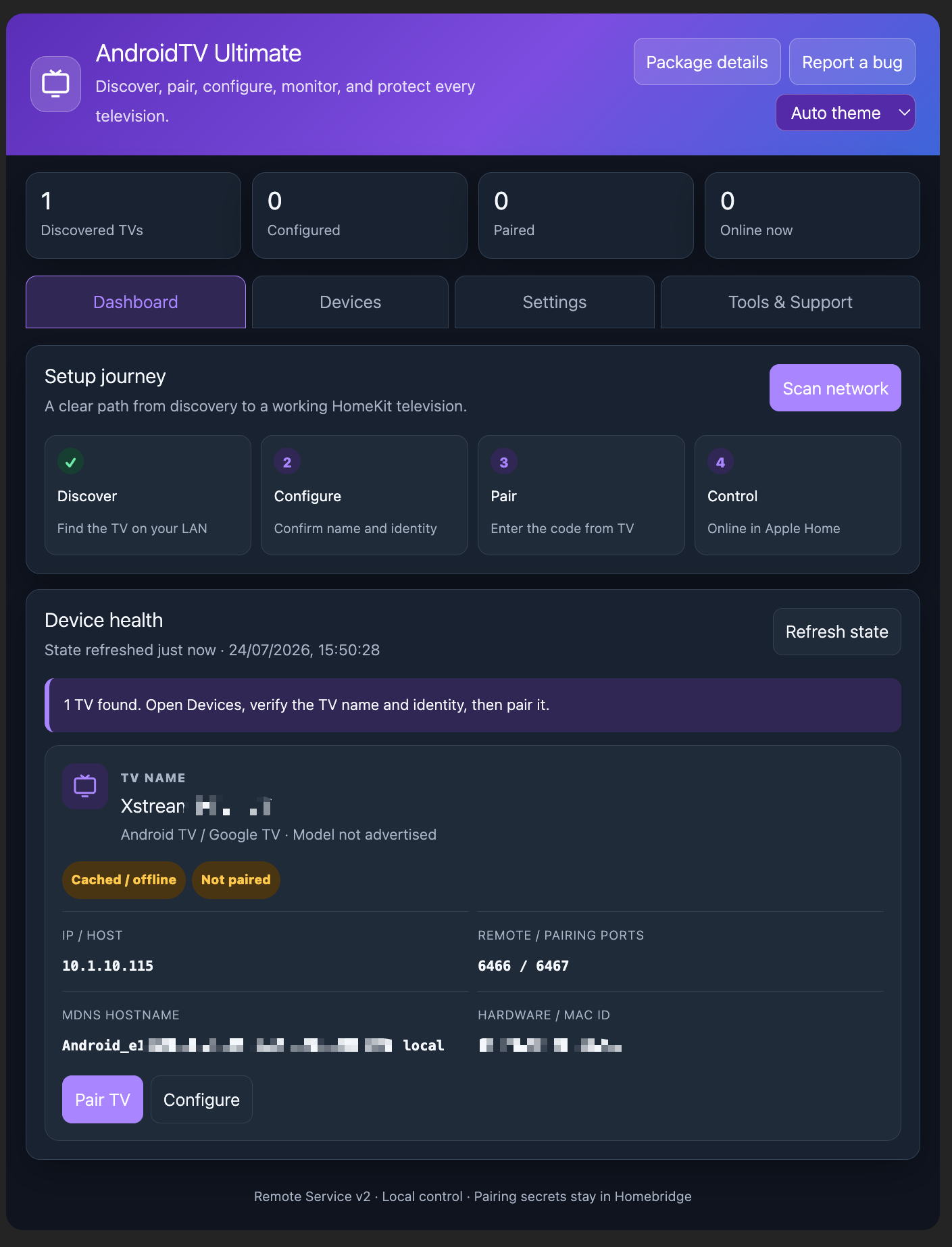This screenshot has height=1247, width=952.
Task: Click the IP / HOST label
Action: pos(93,935)
